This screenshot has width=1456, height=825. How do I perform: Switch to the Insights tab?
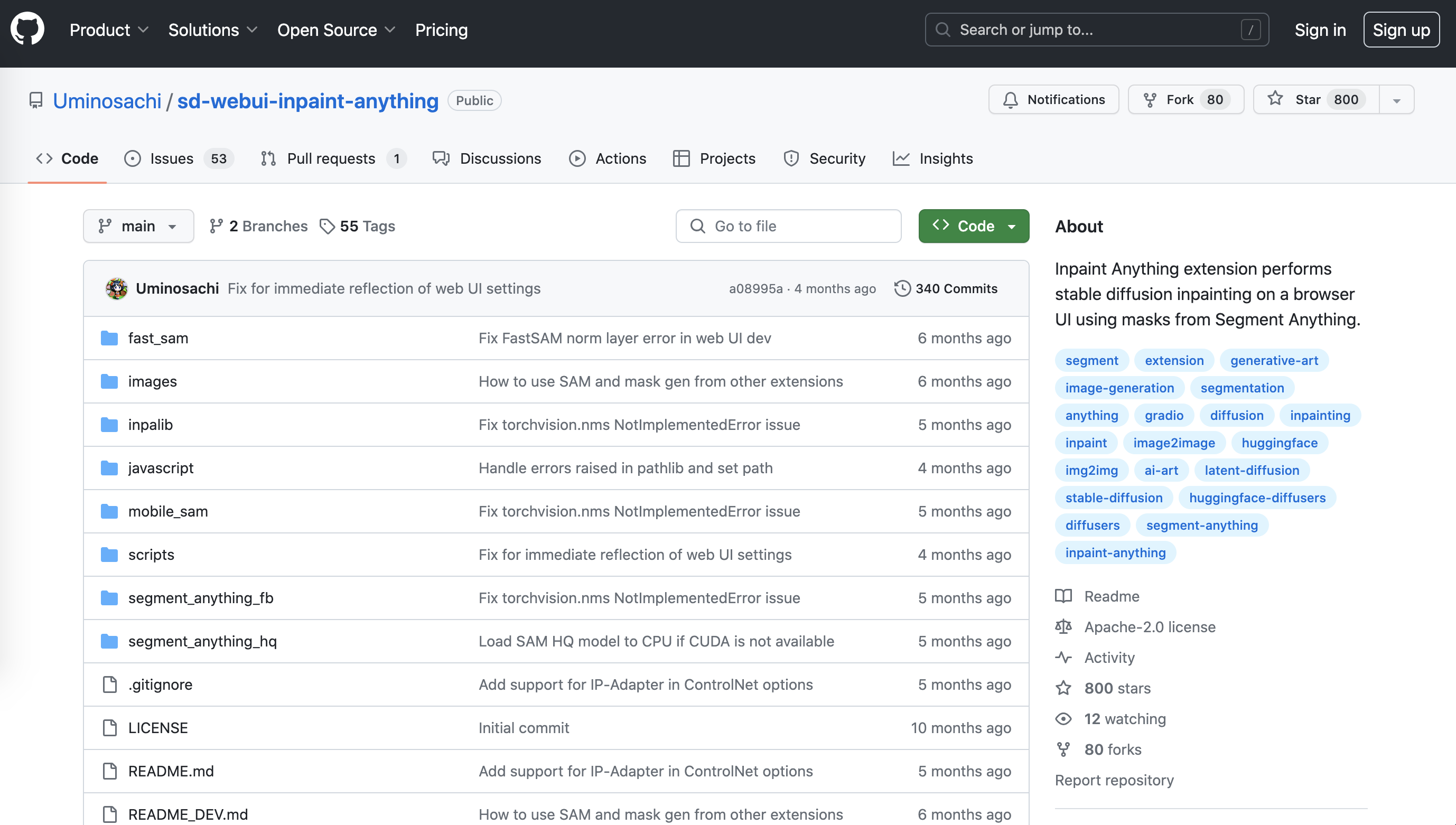point(932,158)
